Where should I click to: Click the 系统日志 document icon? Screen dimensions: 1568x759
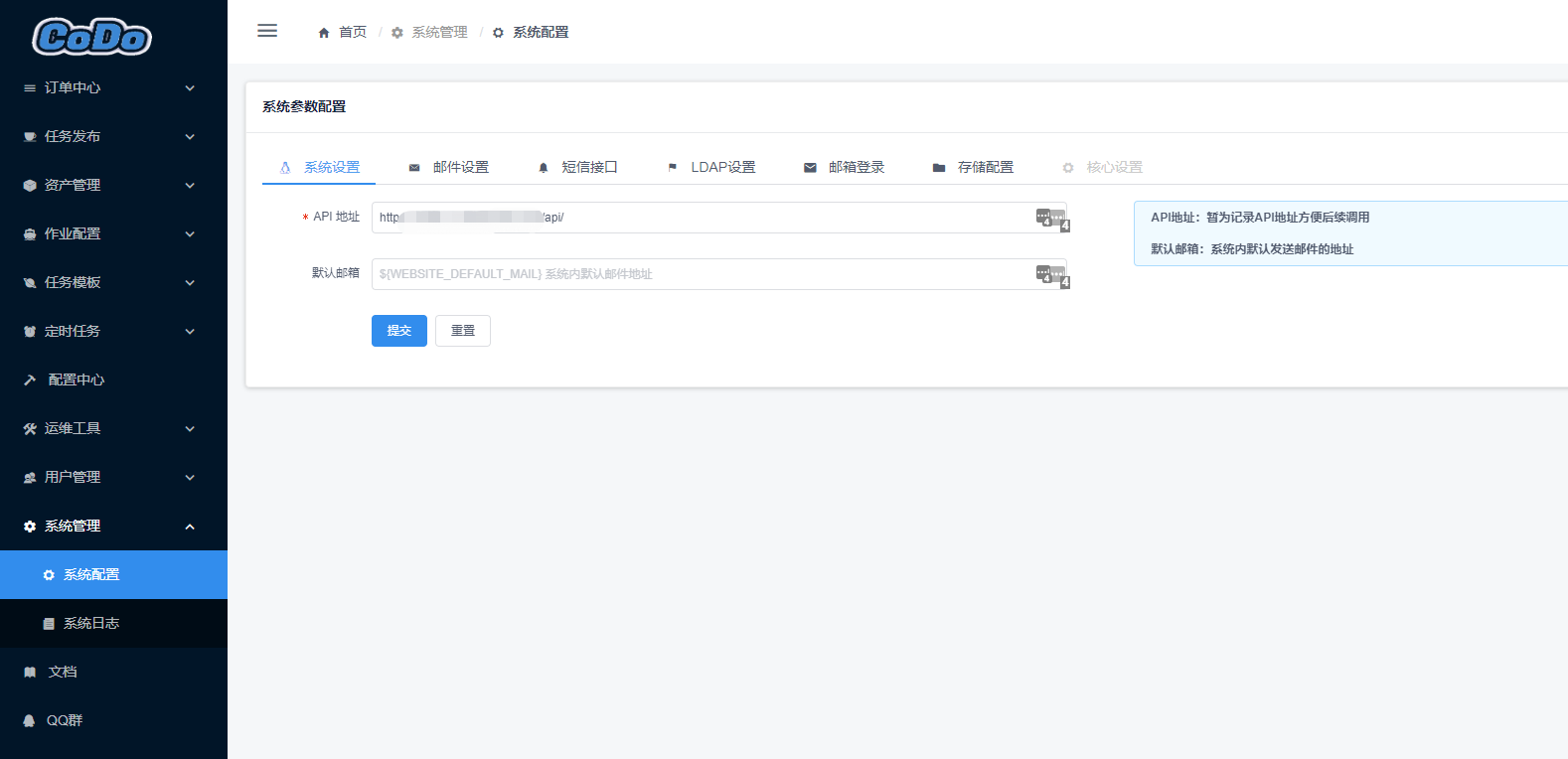tap(49, 624)
